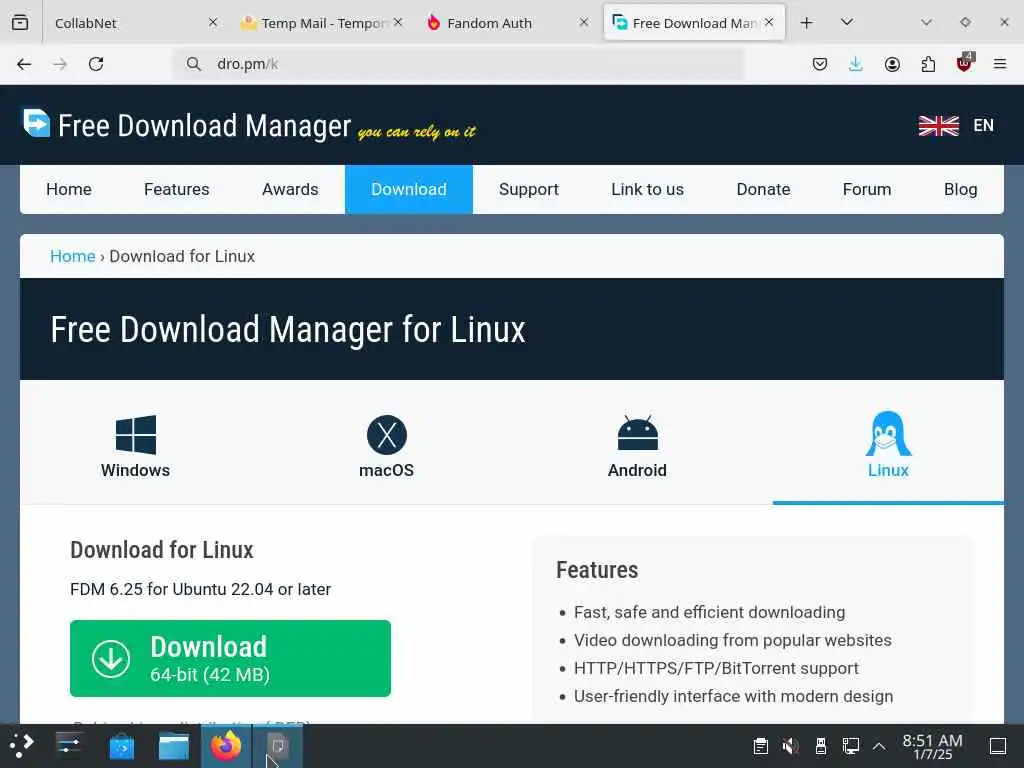Select the UK flag language icon
This screenshot has height=768, width=1024.
click(x=938, y=125)
